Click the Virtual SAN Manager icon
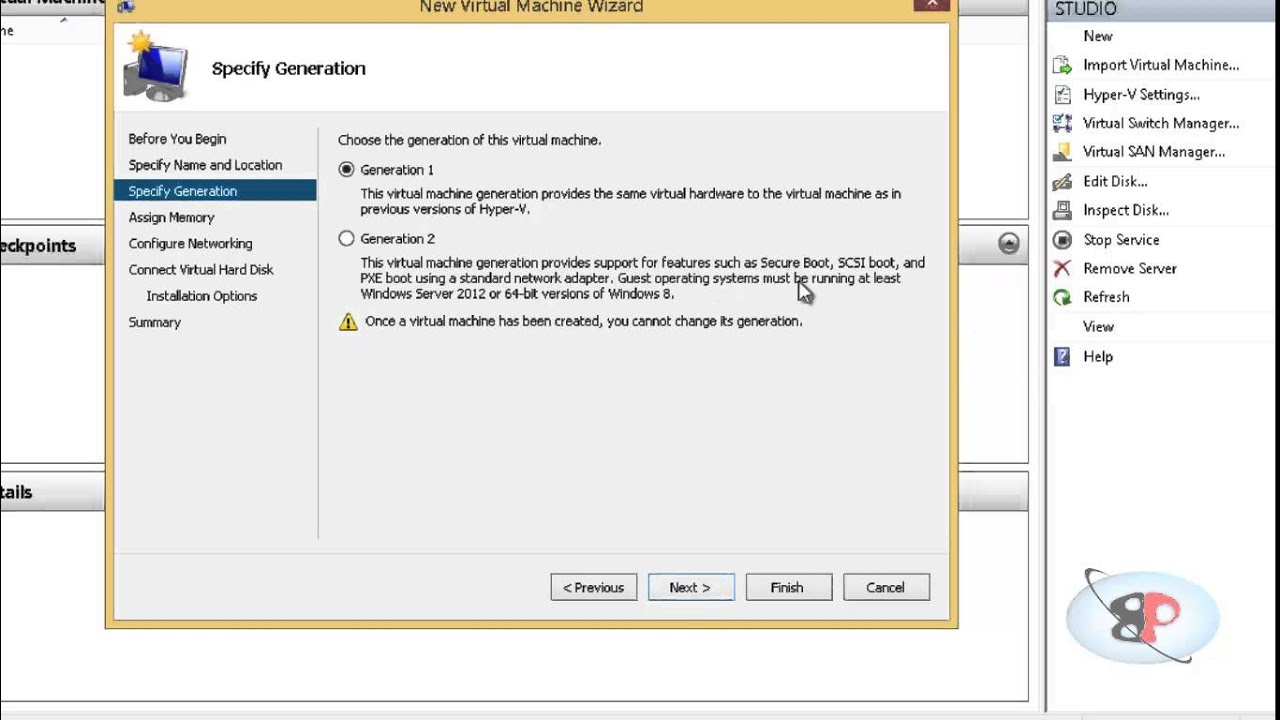The image size is (1280, 720). (x=1062, y=152)
